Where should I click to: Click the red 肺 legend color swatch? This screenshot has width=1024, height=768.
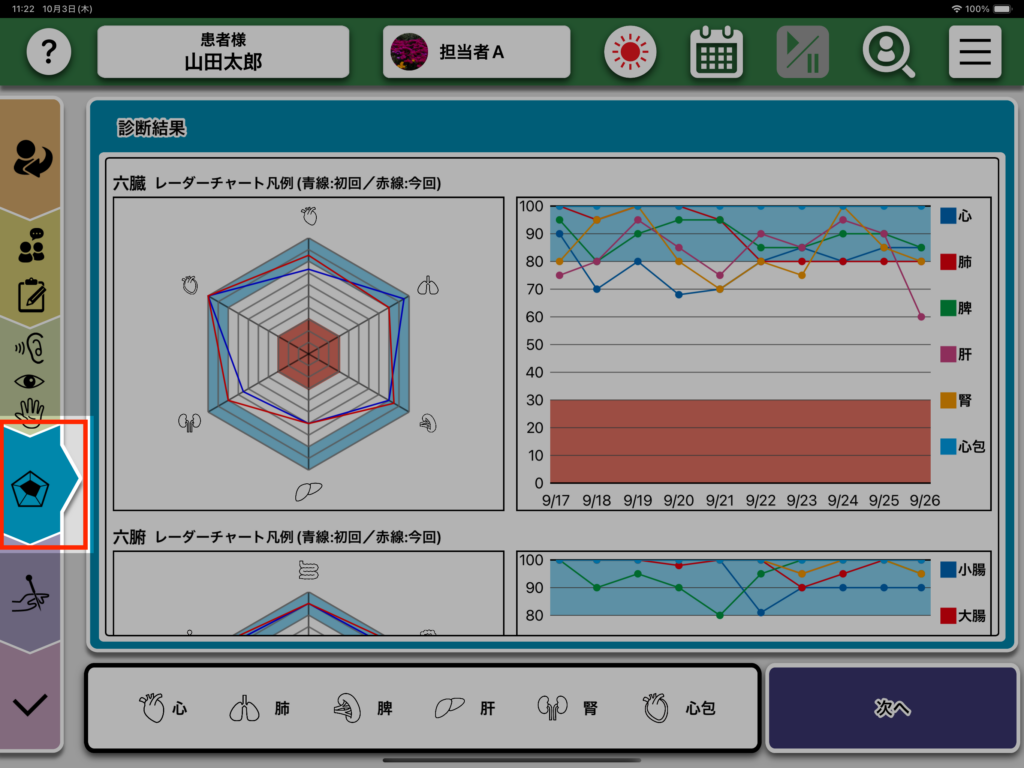[947, 262]
